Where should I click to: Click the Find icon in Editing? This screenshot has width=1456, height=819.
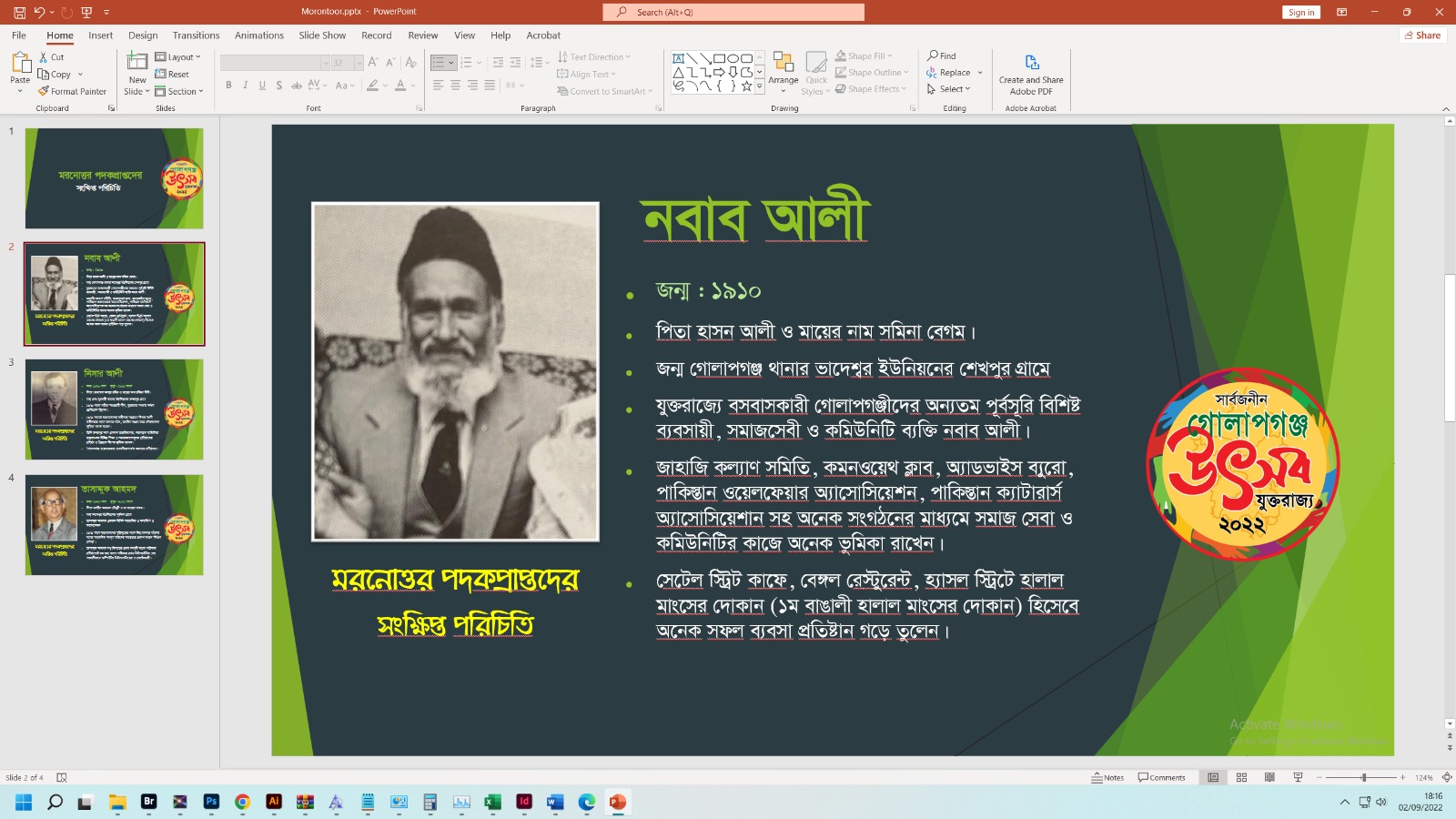(942, 56)
